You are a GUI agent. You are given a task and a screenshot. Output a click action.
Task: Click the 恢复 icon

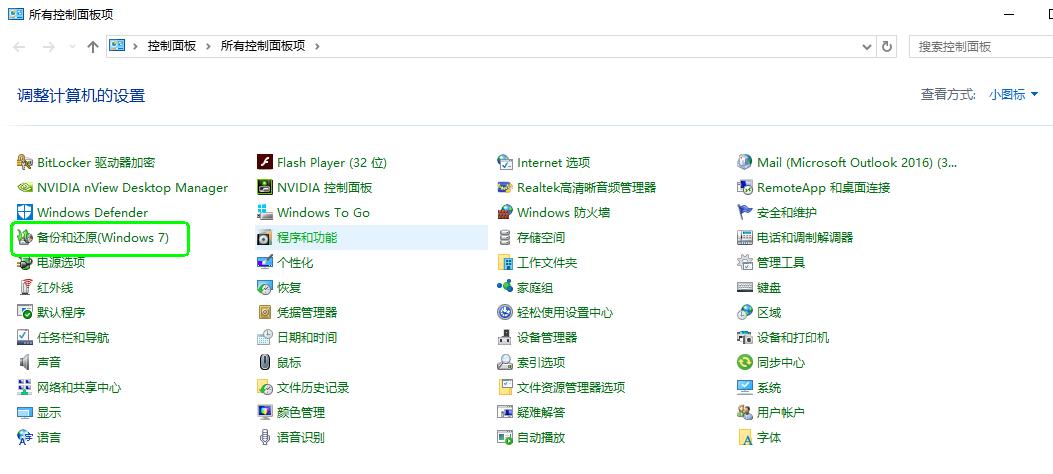coord(265,287)
